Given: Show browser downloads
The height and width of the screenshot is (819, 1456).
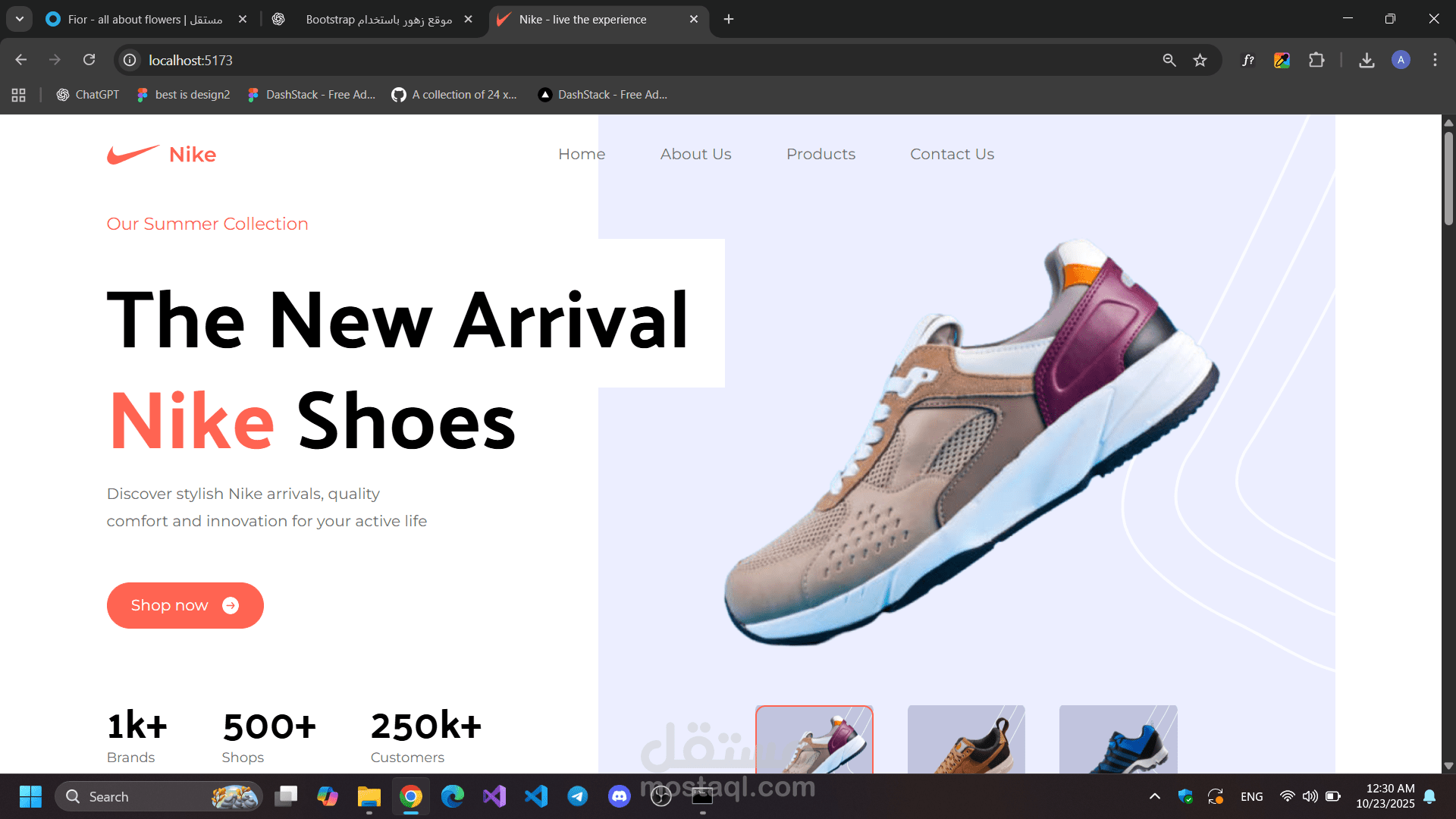Looking at the screenshot, I should pyautogui.click(x=1367, y=60).
